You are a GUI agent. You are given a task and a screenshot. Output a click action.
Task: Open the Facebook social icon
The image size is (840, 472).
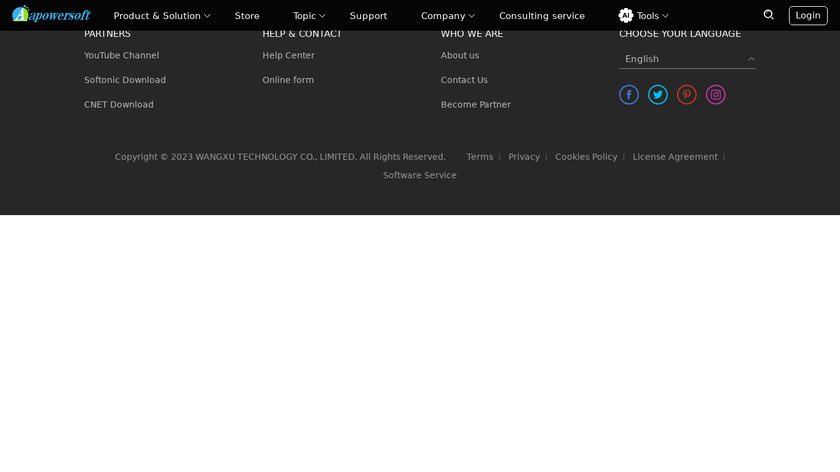tap(629, 95)
